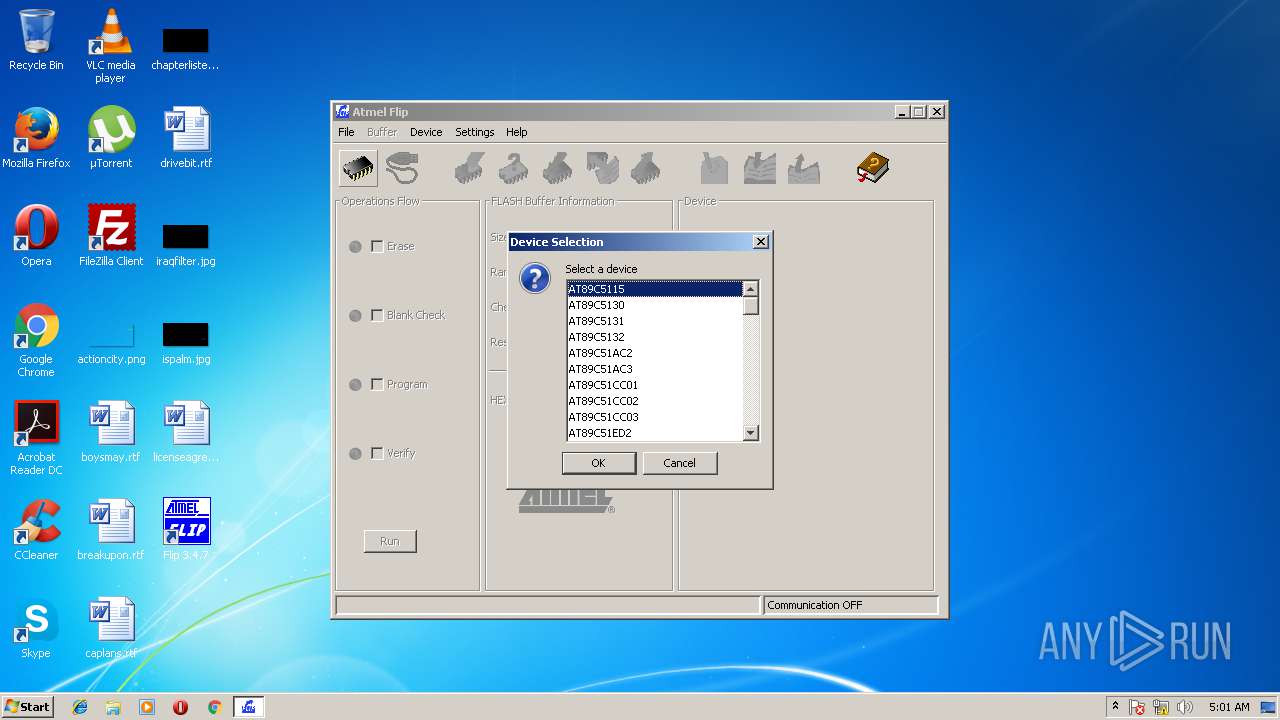Open Flip 3.4.7 desktop shortcut
This screenshot has width=1280, height=720.
[x=186, y=530]
